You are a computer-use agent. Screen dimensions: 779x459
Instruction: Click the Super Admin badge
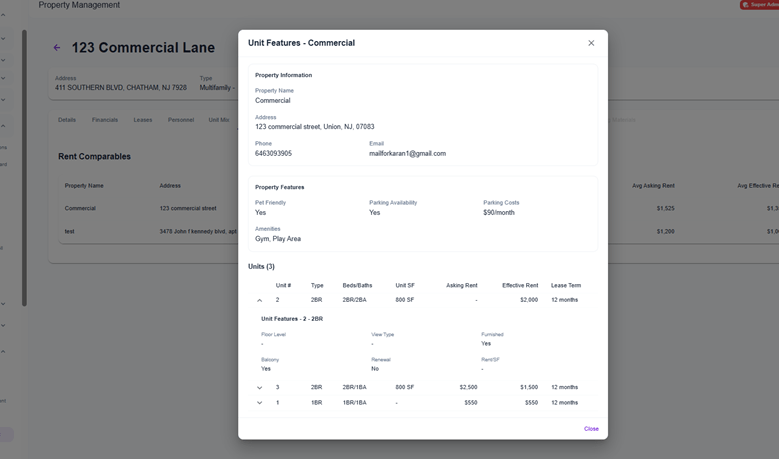(x=759, y=5)
